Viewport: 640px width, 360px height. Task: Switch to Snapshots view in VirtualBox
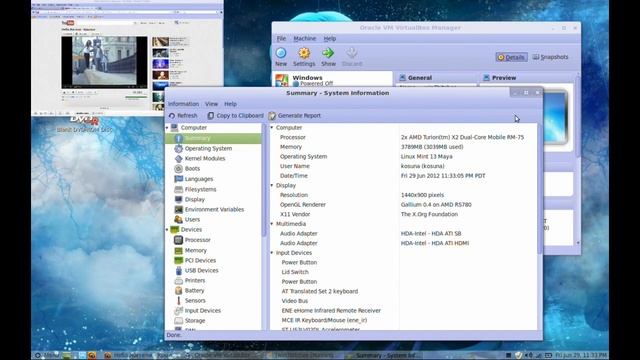(550, 57)
